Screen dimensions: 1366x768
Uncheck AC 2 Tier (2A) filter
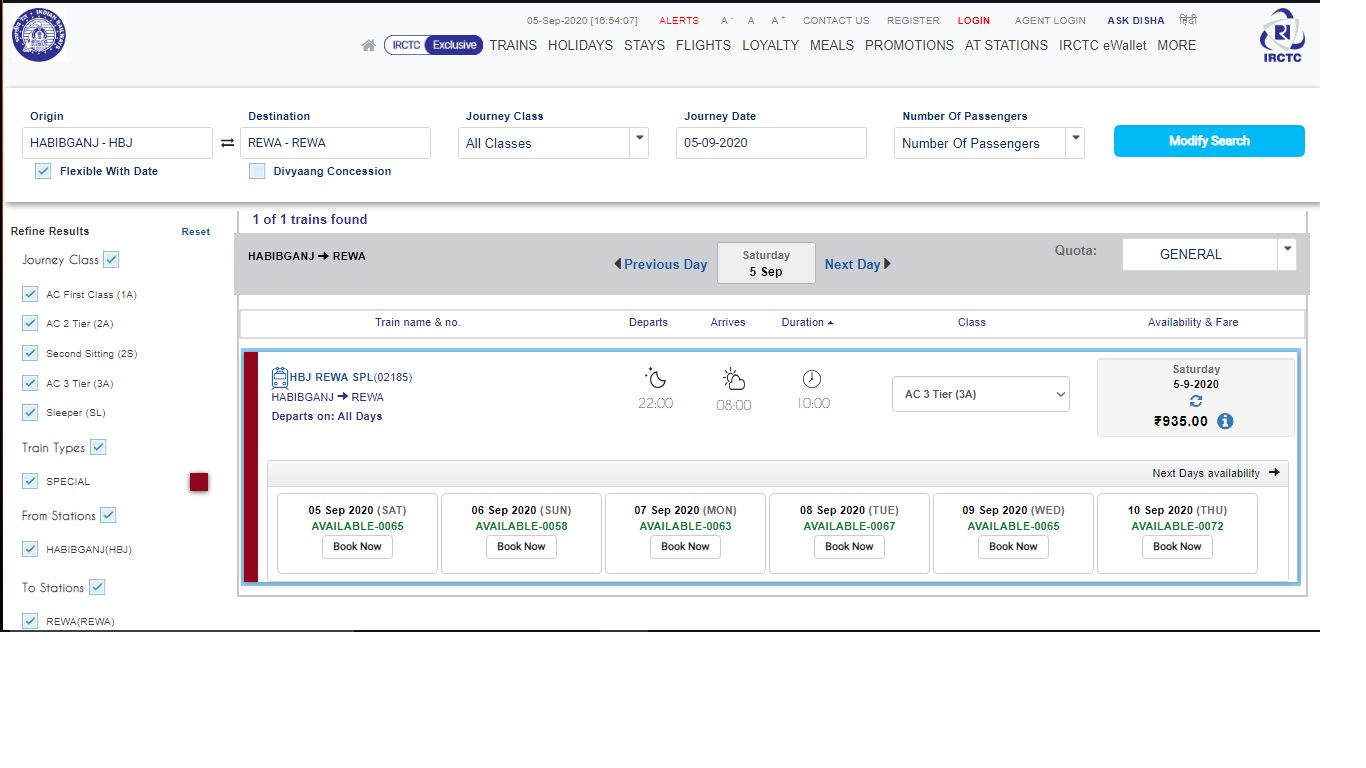(30, 324)
